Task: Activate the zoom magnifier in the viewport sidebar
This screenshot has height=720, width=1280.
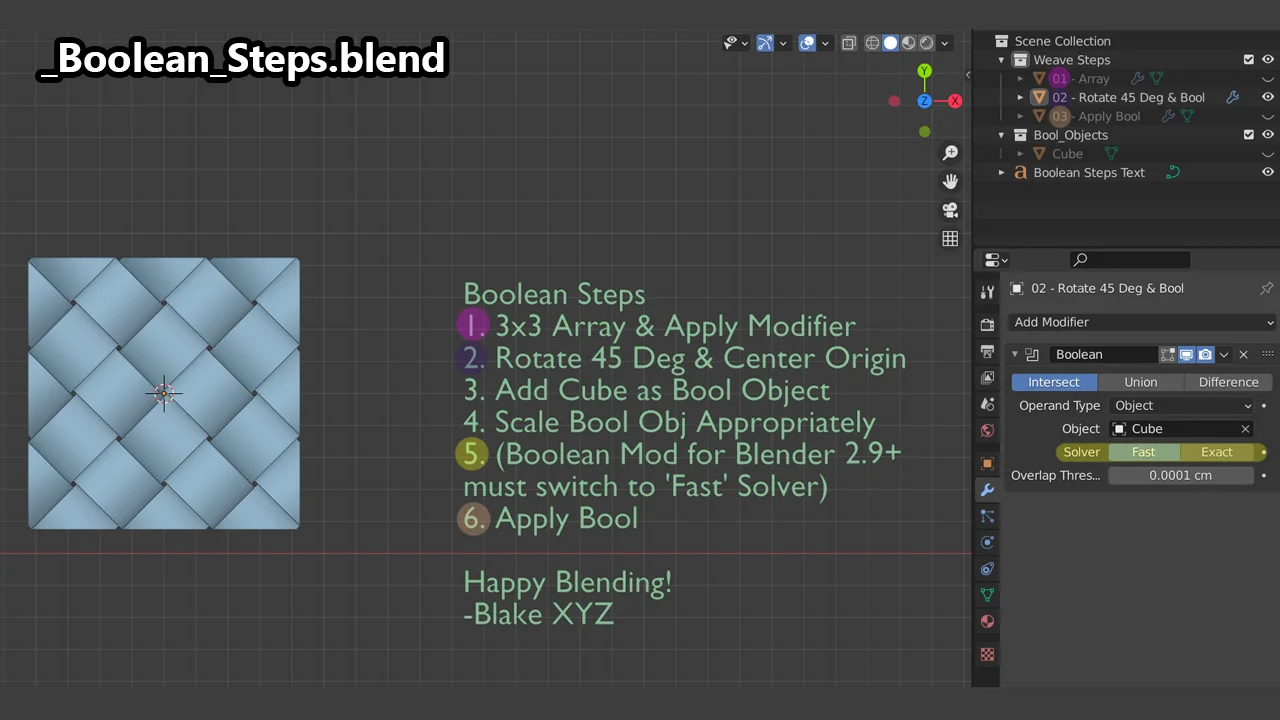Action: (950, 152)
